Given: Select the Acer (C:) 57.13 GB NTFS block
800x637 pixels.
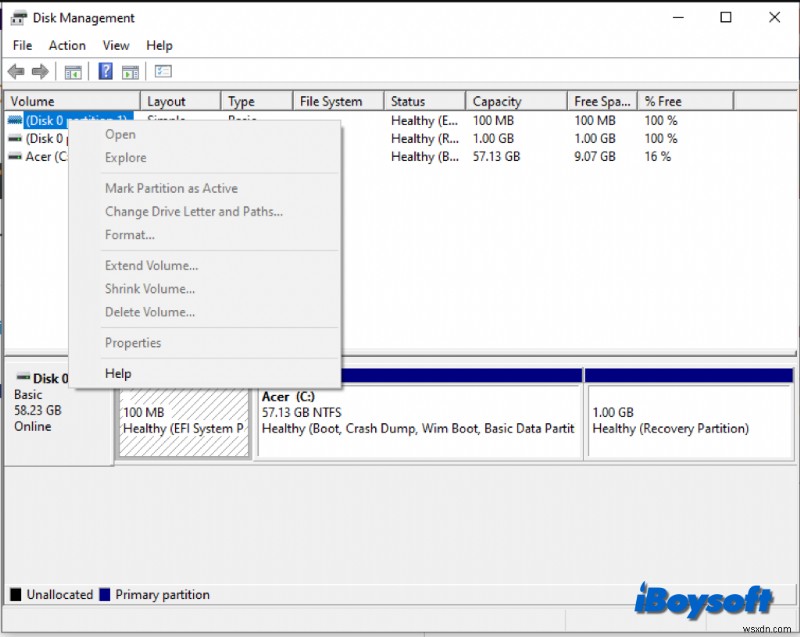Looking at the screenshot, I should [x=419, y=421].
